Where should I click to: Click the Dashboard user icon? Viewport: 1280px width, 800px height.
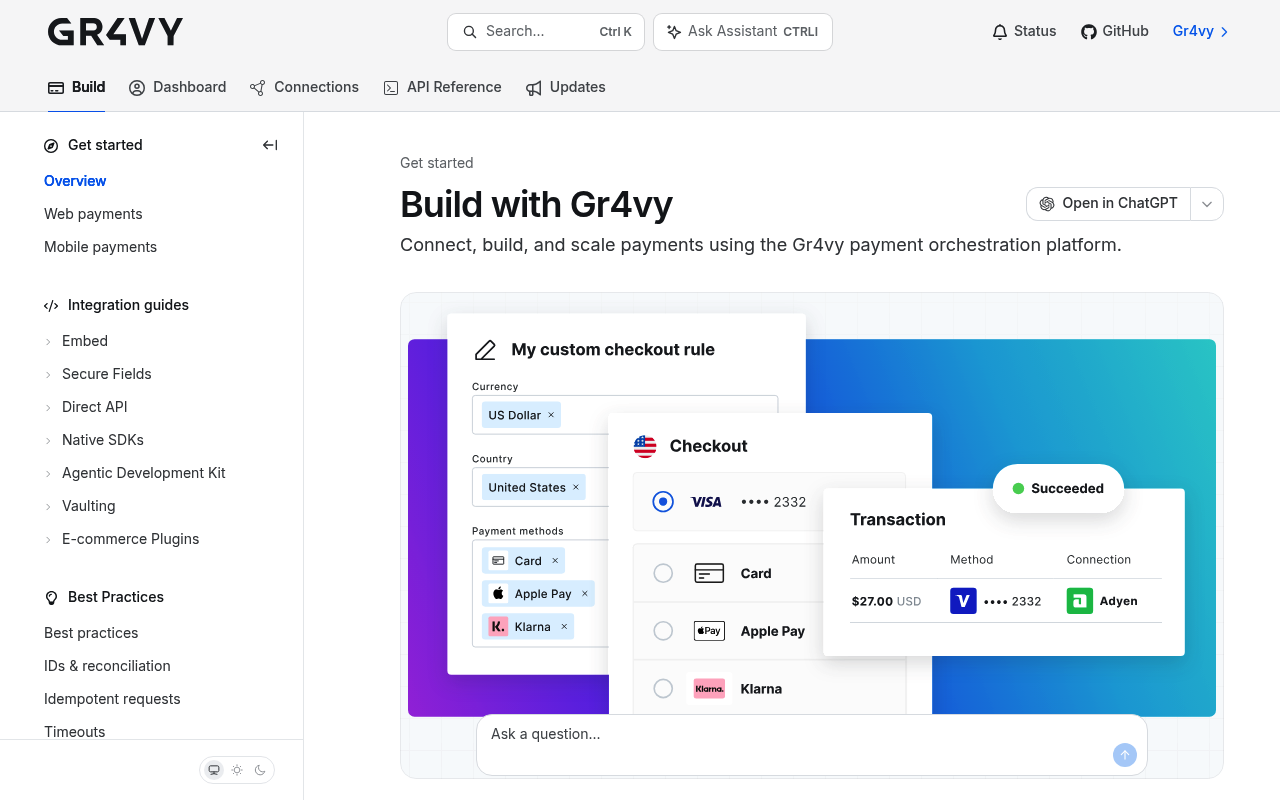[137, 88]
